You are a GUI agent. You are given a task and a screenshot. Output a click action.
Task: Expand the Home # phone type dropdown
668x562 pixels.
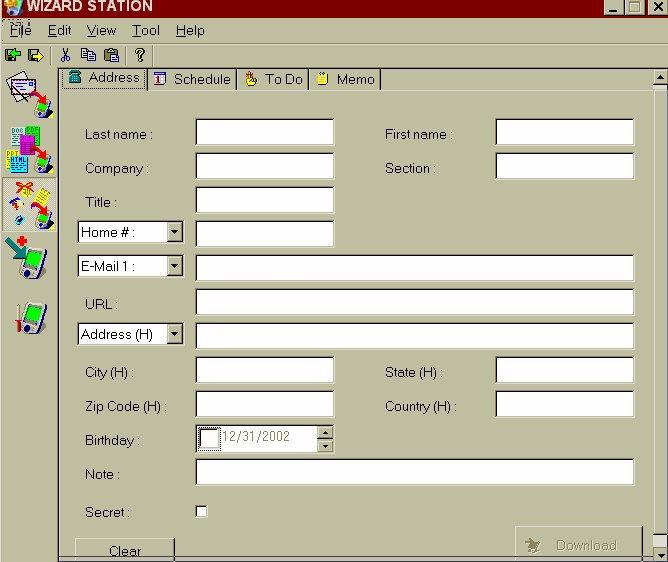pyautogui.click(x=175, y=232)
